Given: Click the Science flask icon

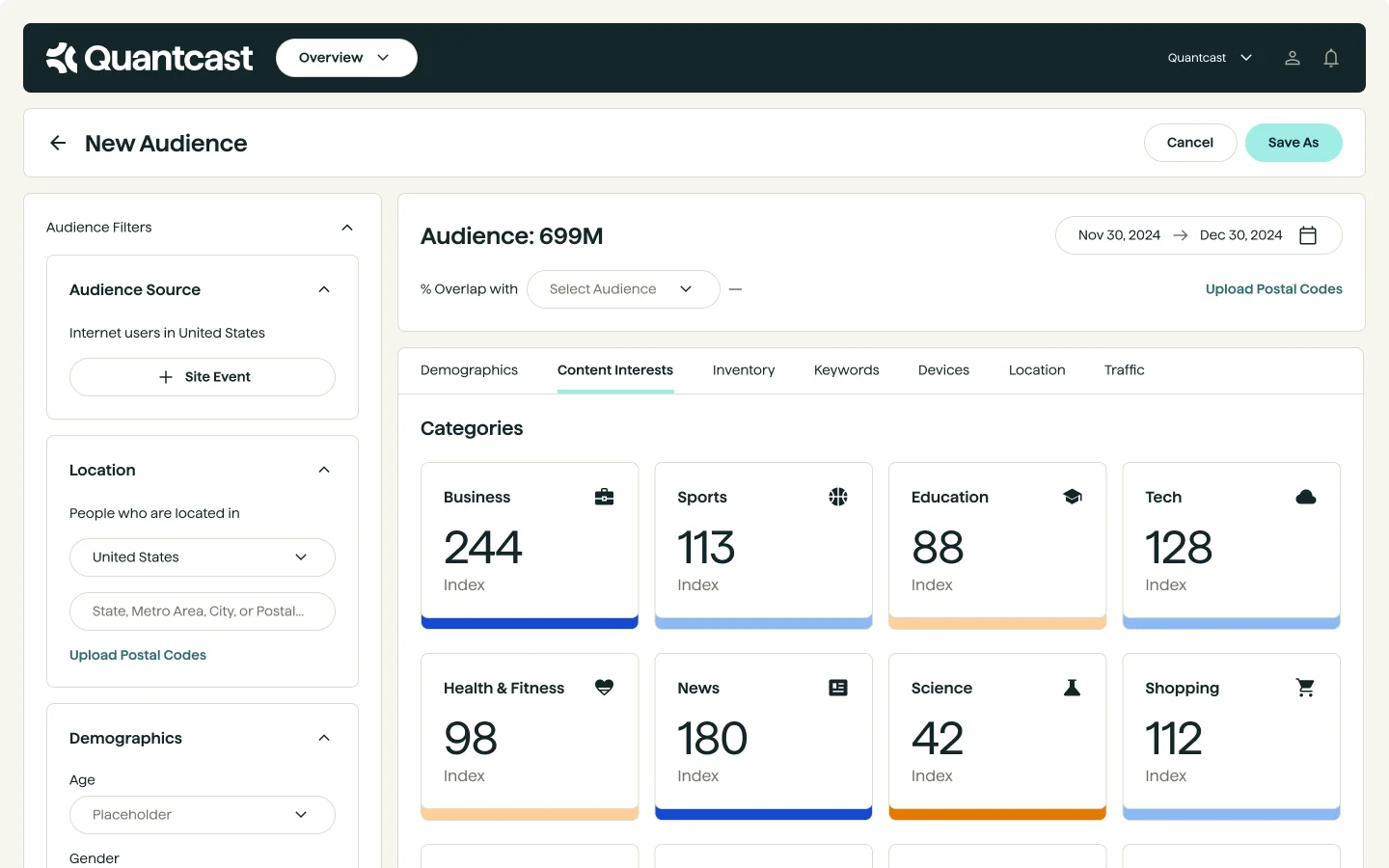Looking at the screenshot, I should (1072, 688).
